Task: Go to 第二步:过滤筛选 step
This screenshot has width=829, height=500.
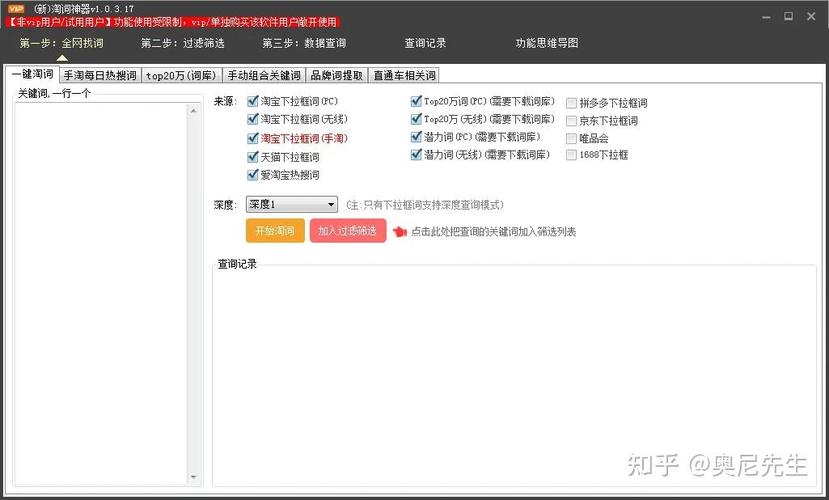Action: click(183, 43)
